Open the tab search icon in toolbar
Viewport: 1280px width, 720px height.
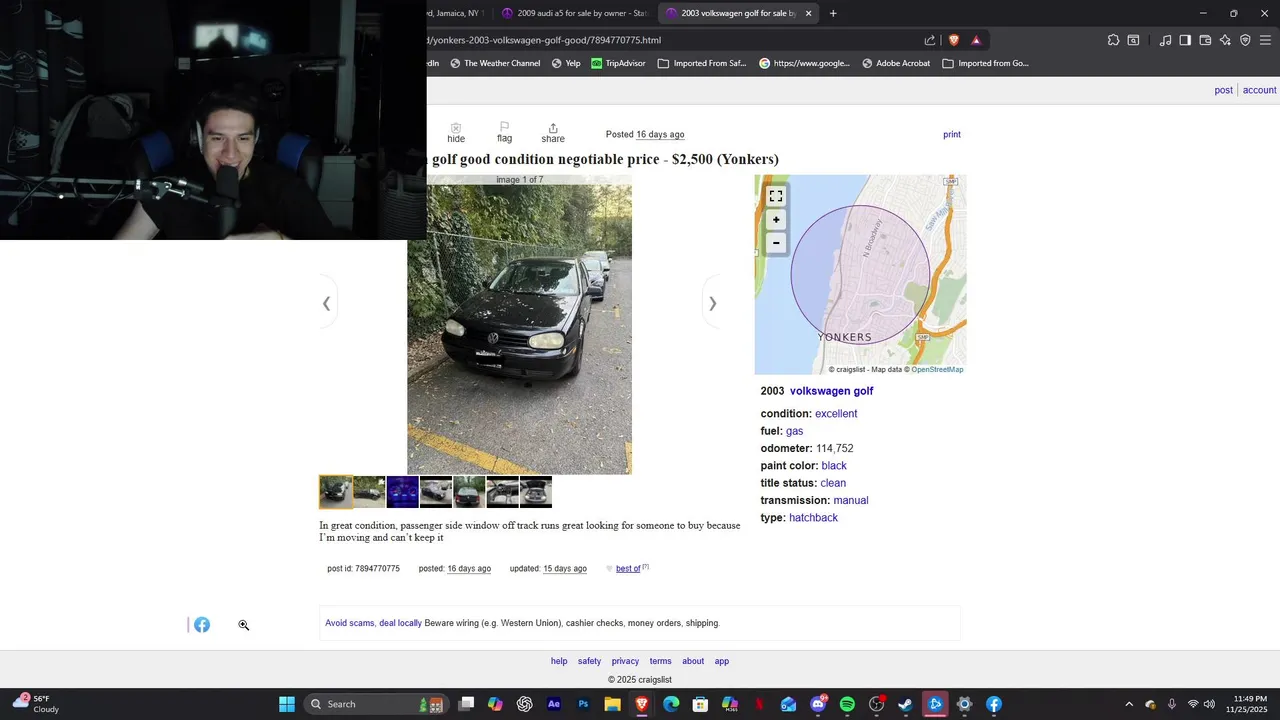coord(1133,40)
